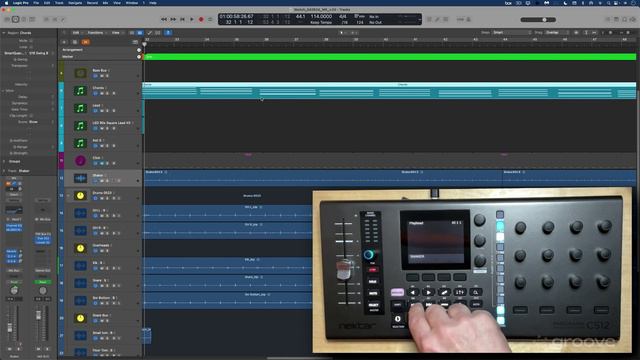Open the LCD display mode arrow
Image resolution: width=640 pixels, height=360 pixels.
419,19
